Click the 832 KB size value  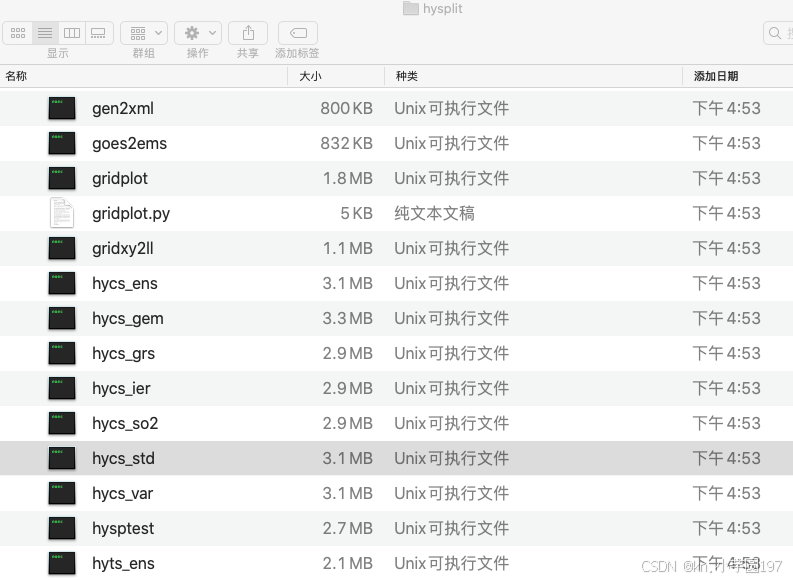coord(346,143)
